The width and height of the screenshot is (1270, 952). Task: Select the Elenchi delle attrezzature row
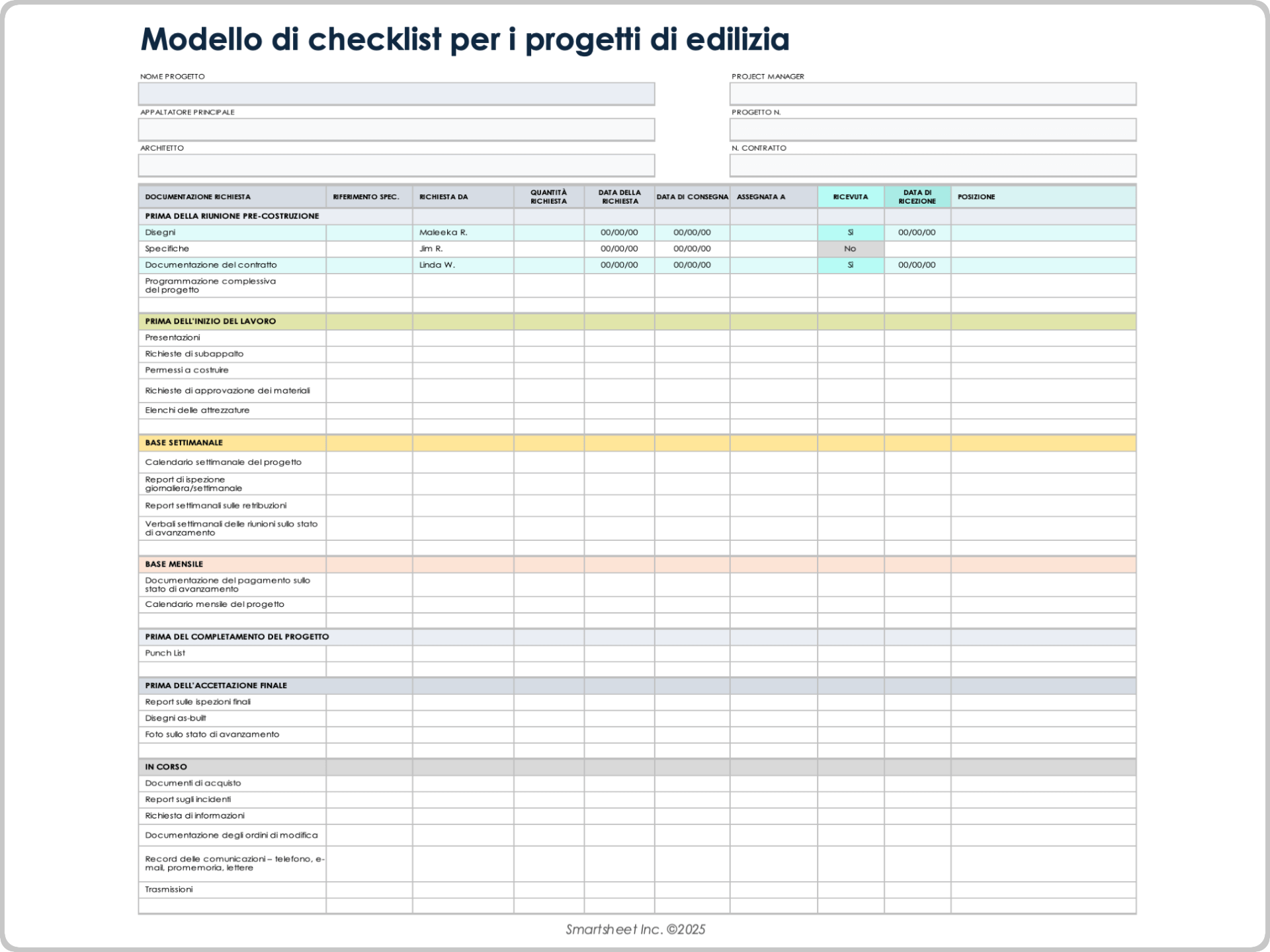pyautogui.click(x=637, y=411)
